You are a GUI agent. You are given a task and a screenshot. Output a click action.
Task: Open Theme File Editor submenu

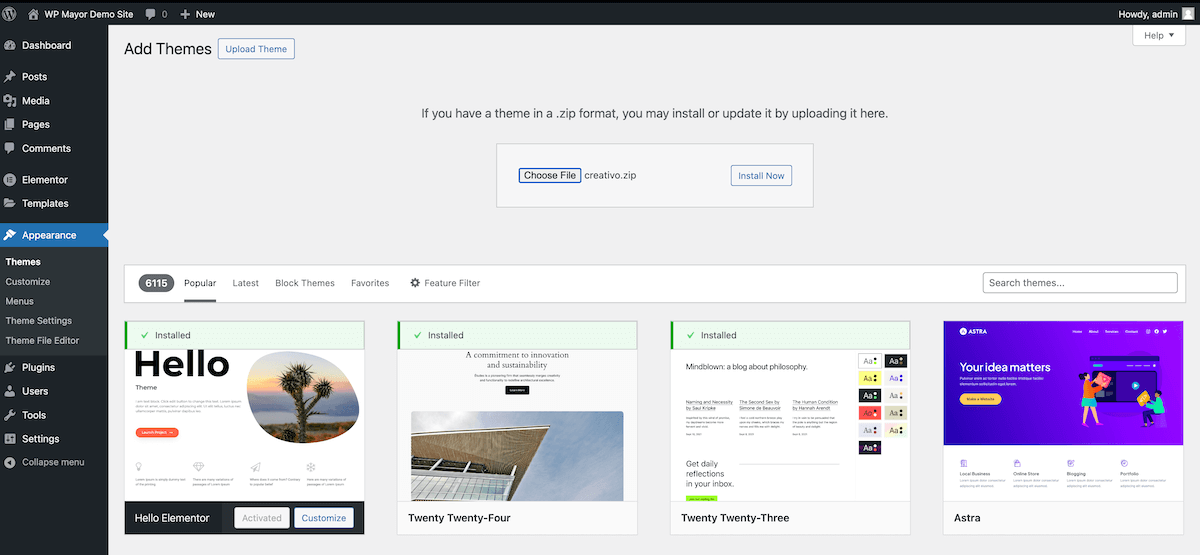42,341
